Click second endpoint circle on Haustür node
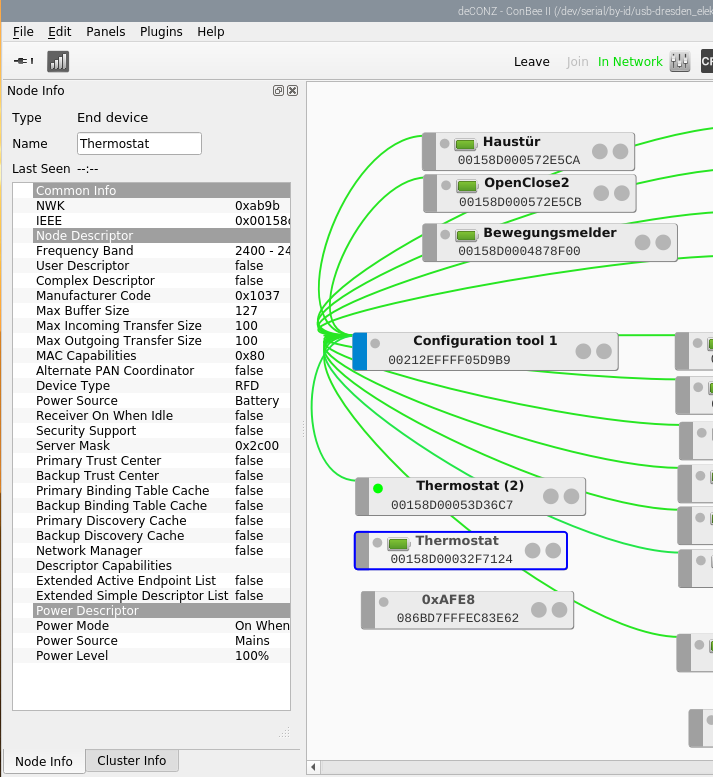This screenshot has height=777, width=713. pyautogui.click(x=620, y=152)
